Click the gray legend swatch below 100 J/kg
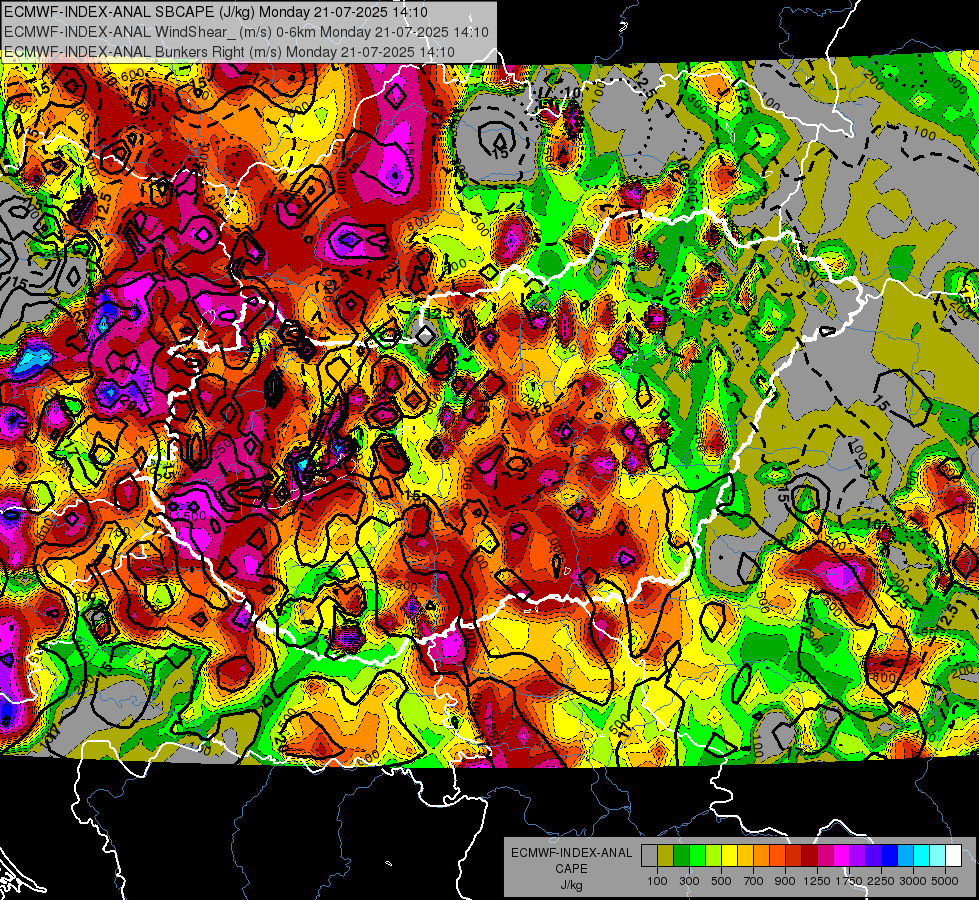Image resolution: width=979 pixels, height=900 pixels. coord(649,855)
